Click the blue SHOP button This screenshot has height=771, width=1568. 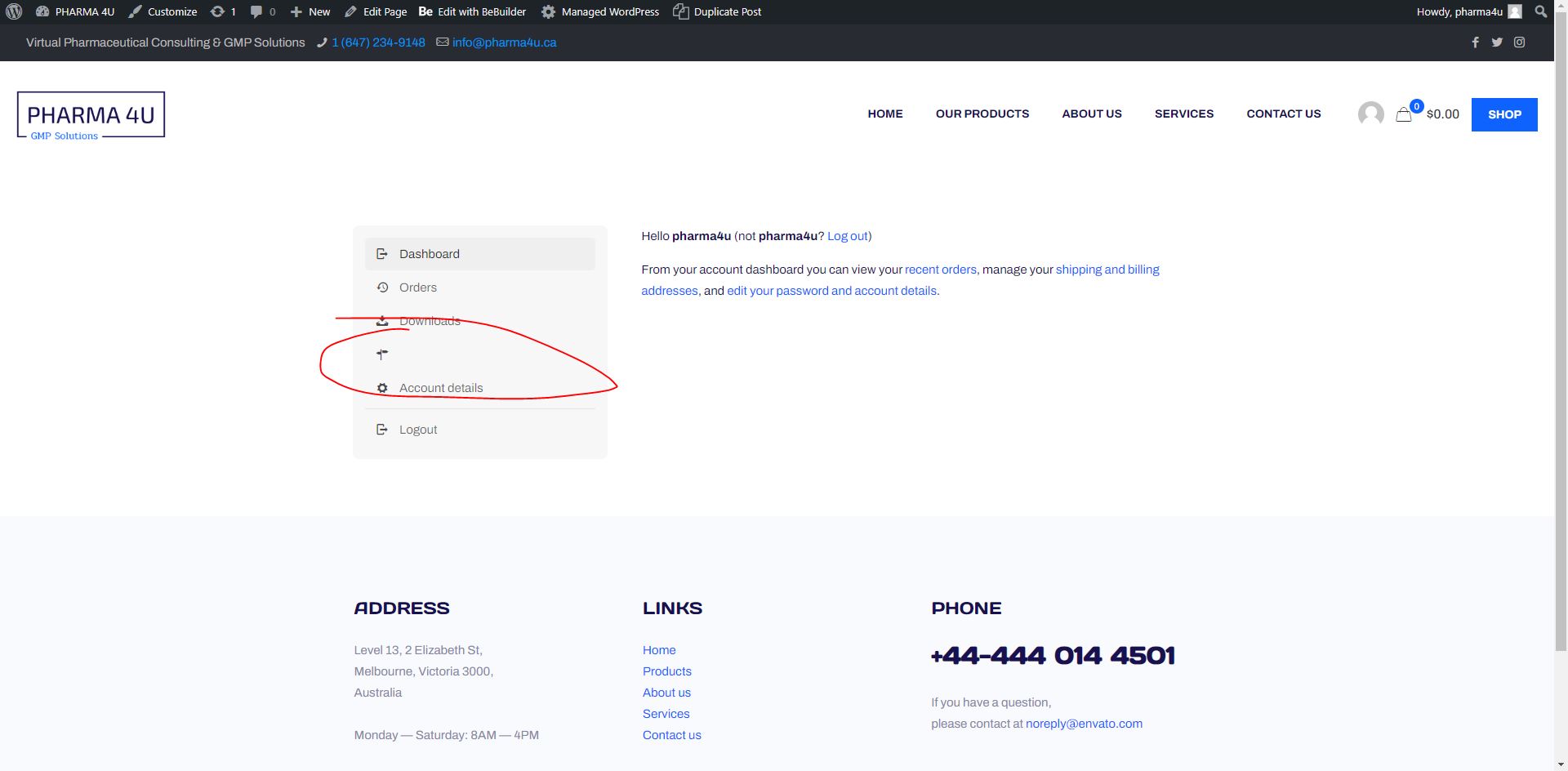(1504, 114)
